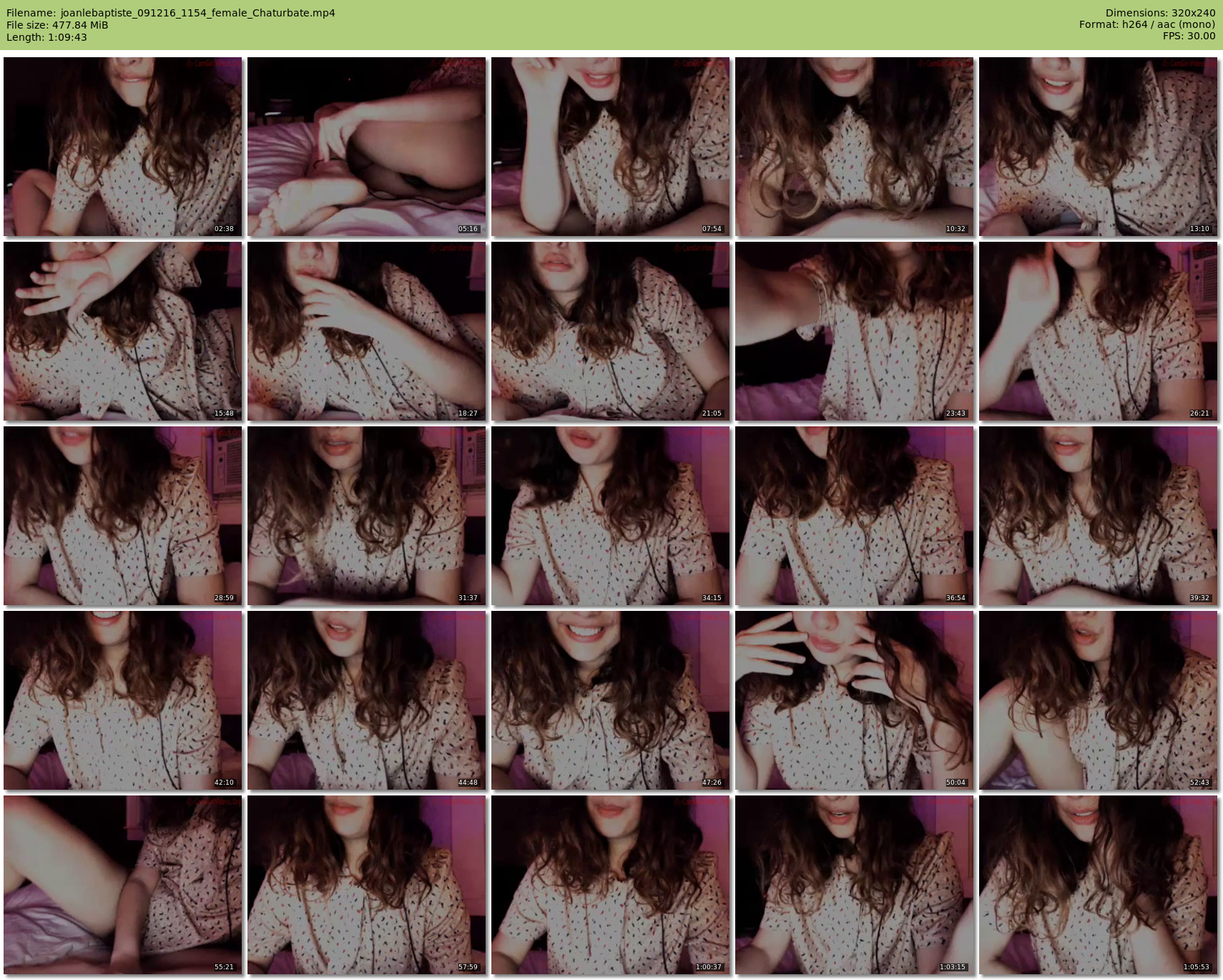Pick the frame labeled 21:05
The height and width of the screenshot is (980, 1223).
pos(611,331)
